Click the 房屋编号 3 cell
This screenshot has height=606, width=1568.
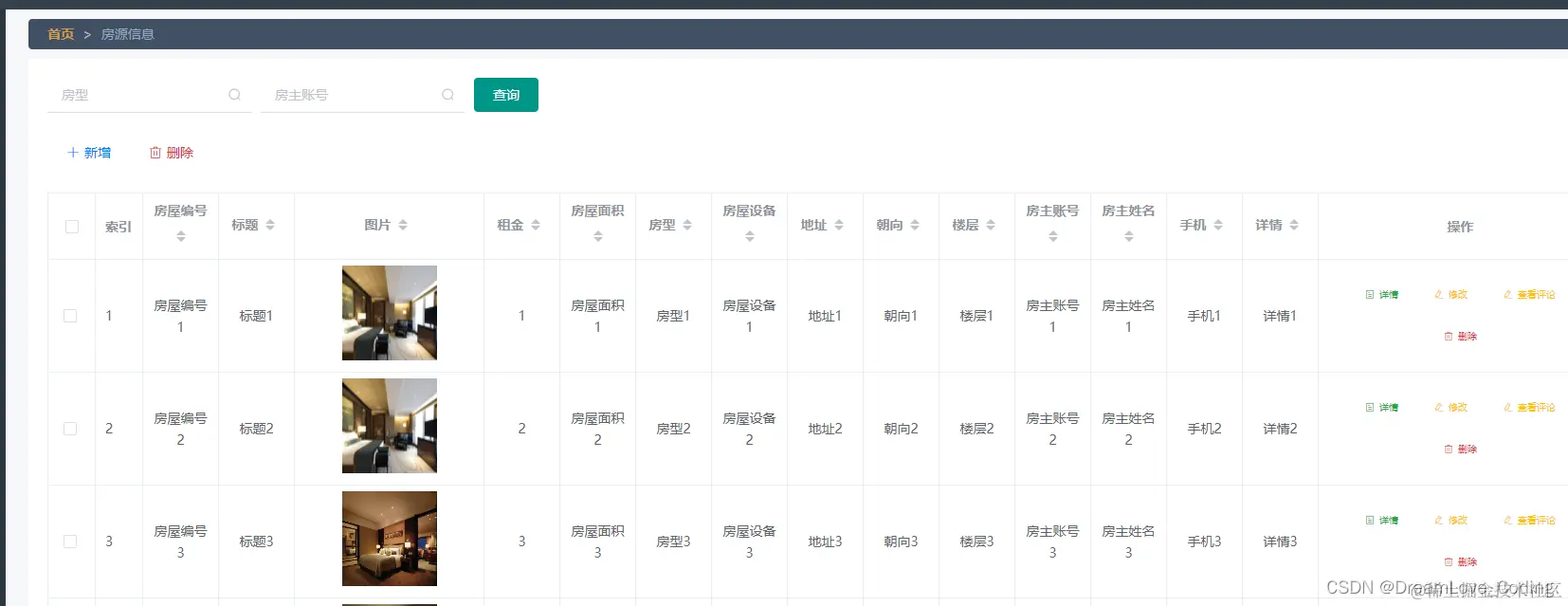180,542
